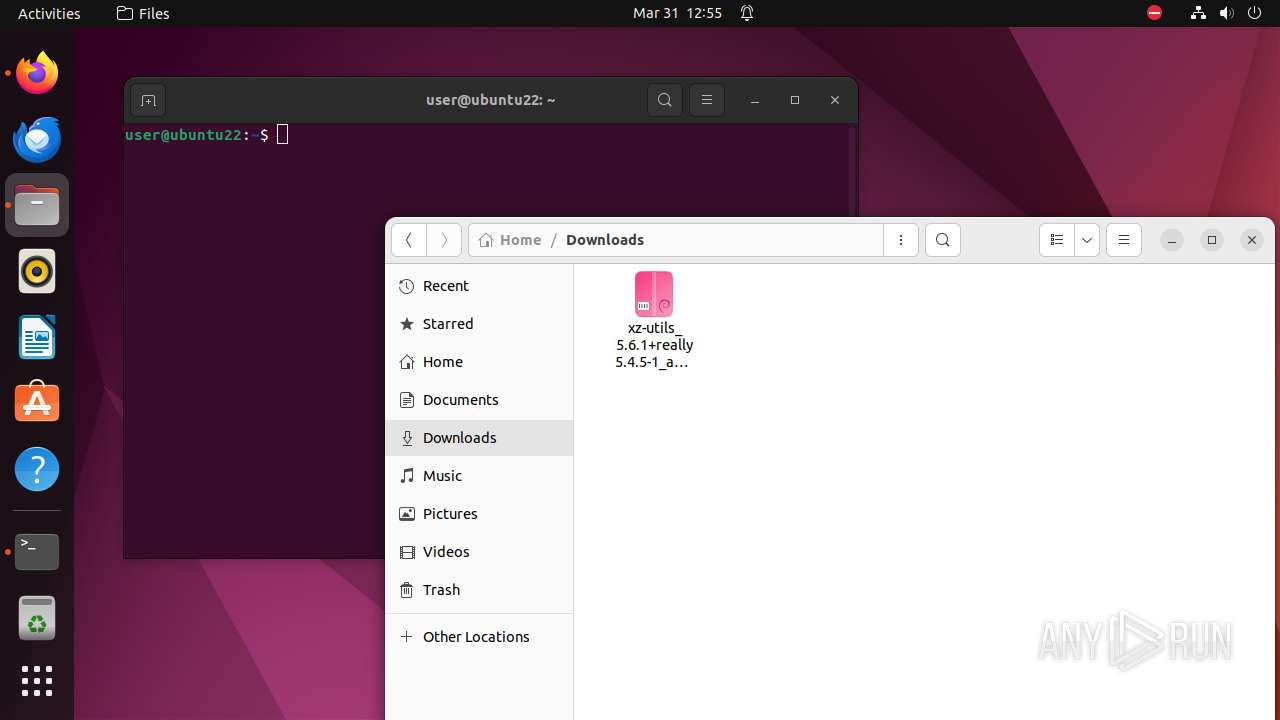Open the Terminal hamburger menu

pyautogui.click(x=707, y=100)
